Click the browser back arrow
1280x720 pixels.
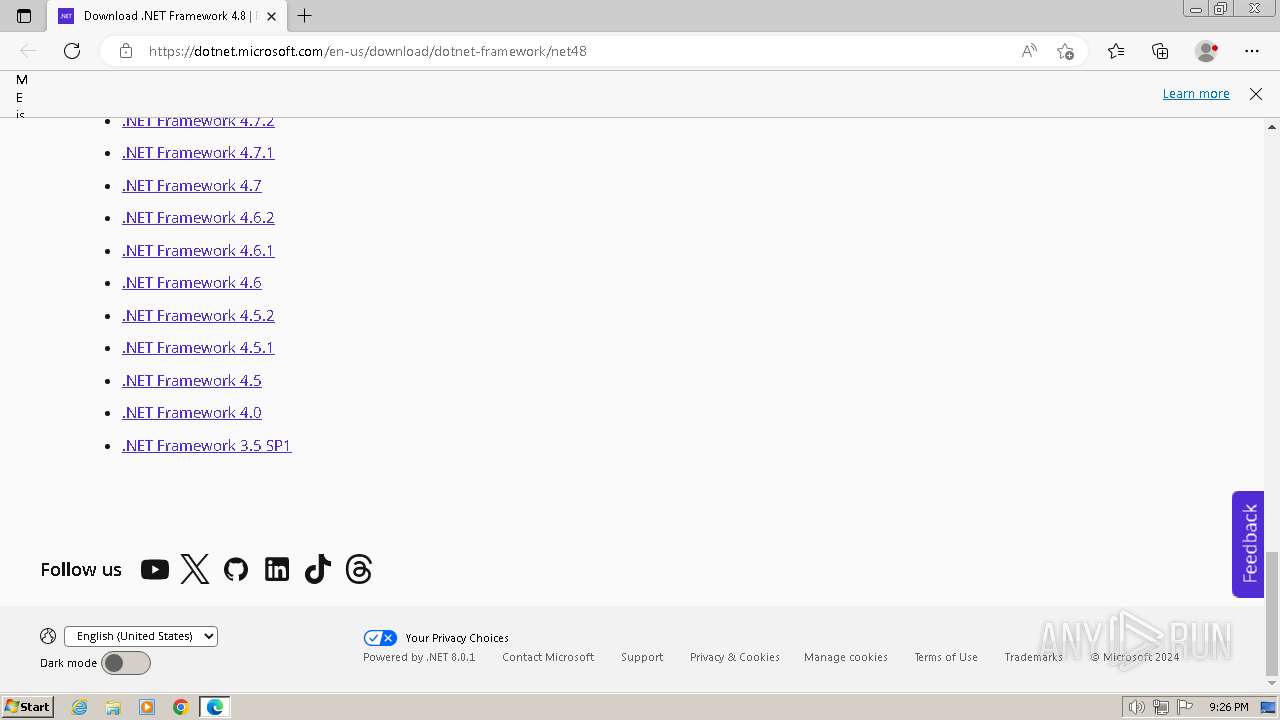[x=28, y=51]
